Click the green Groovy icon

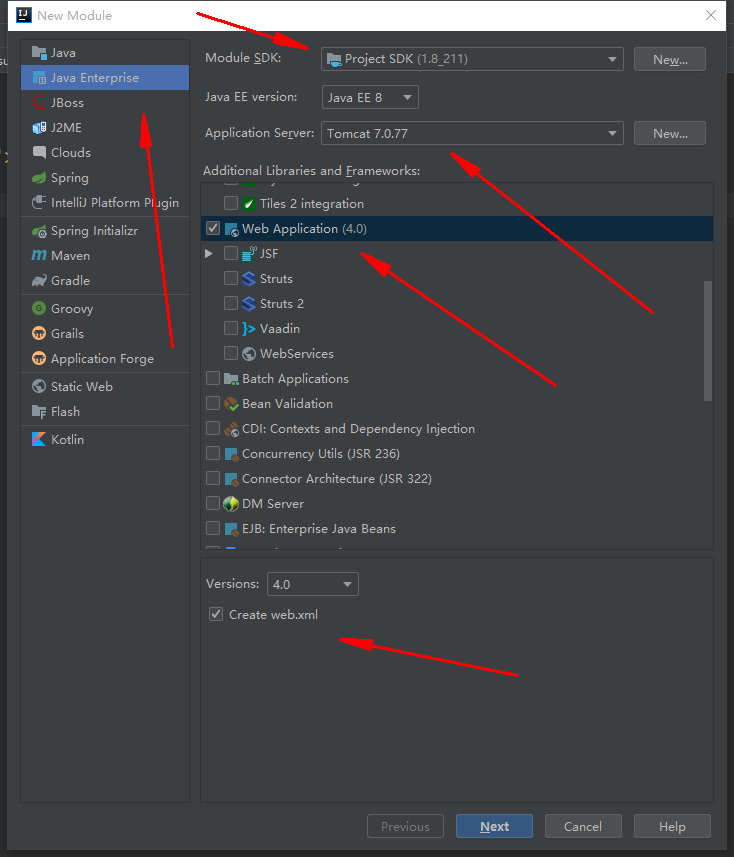pyautogui.click(x=39, y=308)
